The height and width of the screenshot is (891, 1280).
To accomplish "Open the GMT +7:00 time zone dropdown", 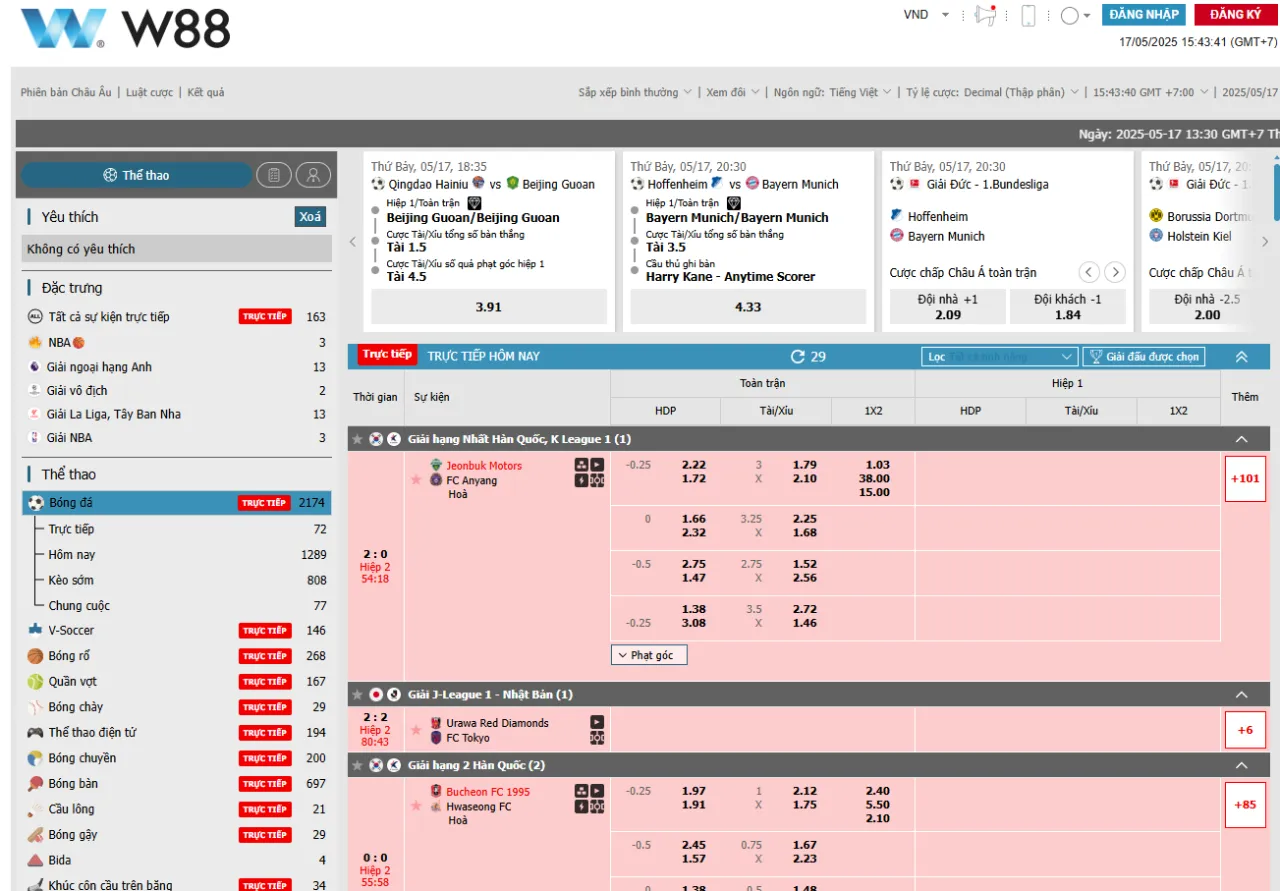I will [x=1151, y=92].
